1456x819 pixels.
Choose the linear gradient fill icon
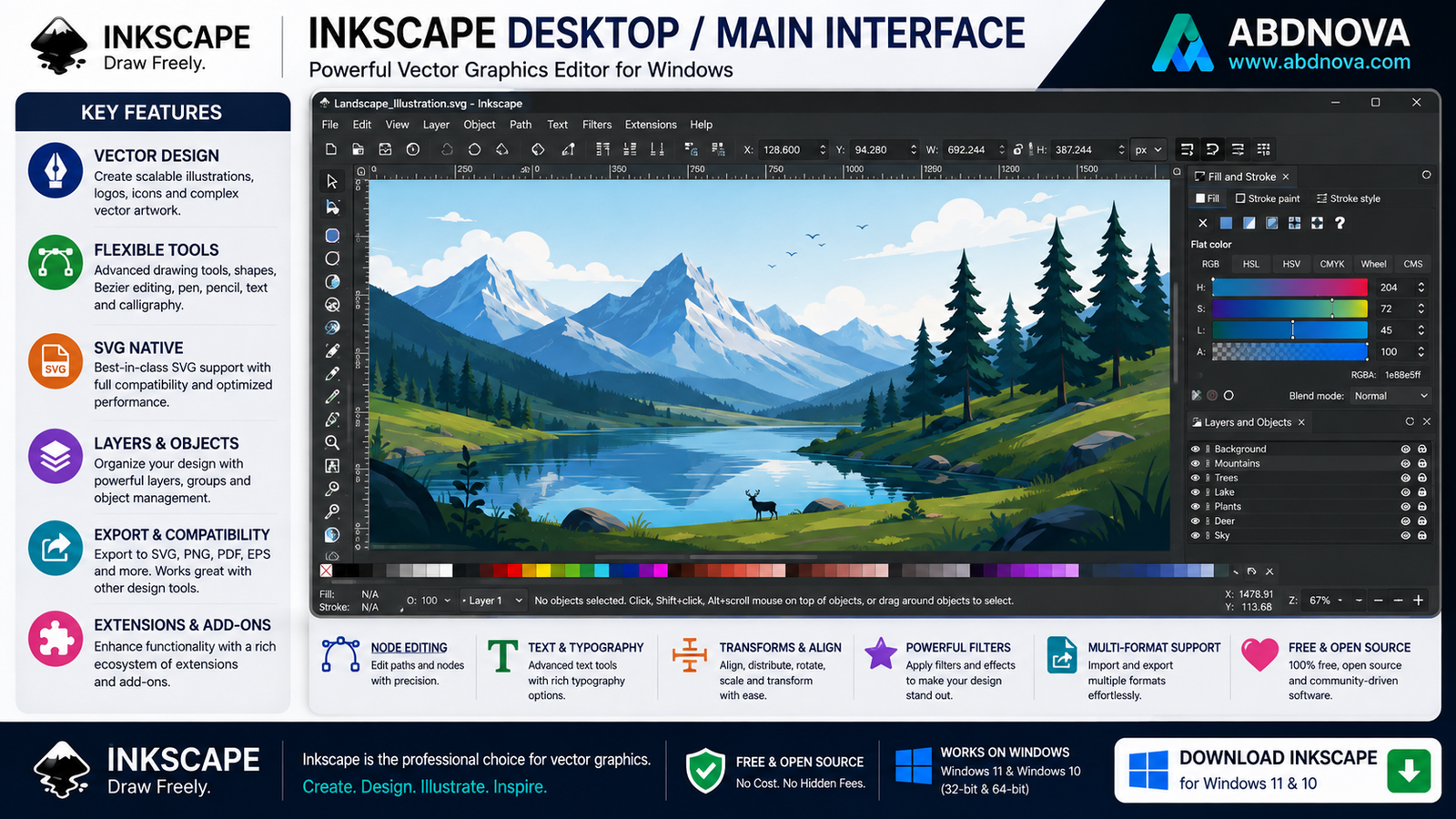[1249, 223]
